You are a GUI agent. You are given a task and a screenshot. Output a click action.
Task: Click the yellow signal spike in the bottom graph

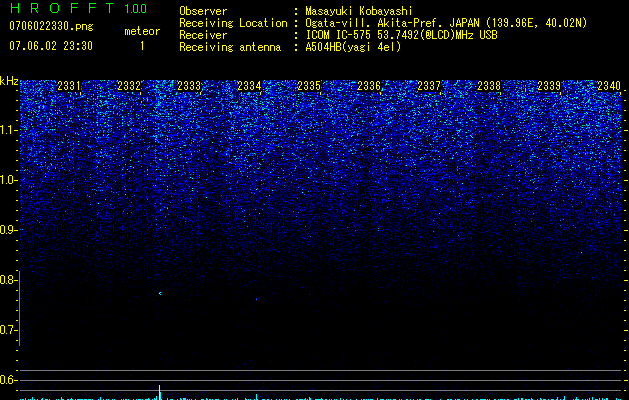(160, 392)
